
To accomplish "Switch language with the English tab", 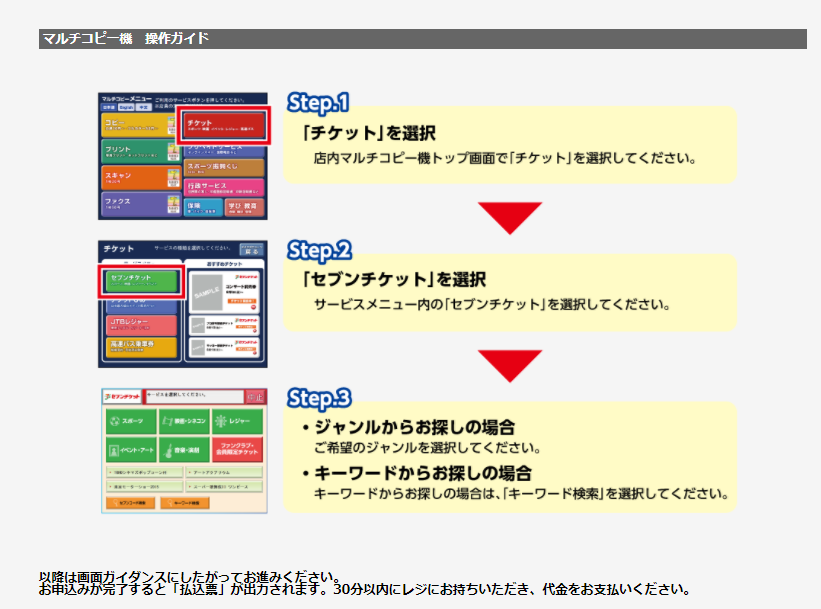I will click(127, 107).
